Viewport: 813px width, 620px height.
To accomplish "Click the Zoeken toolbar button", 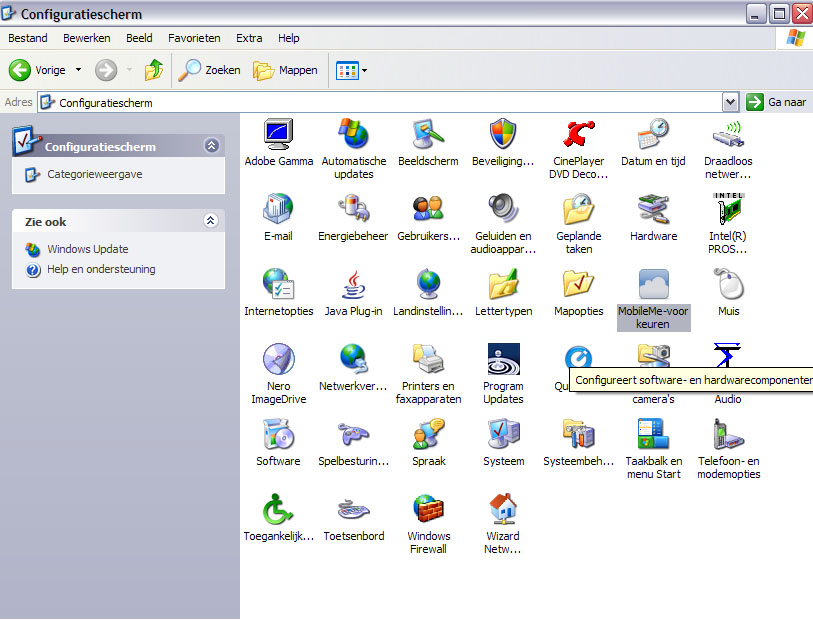I will tap(209, 70).
